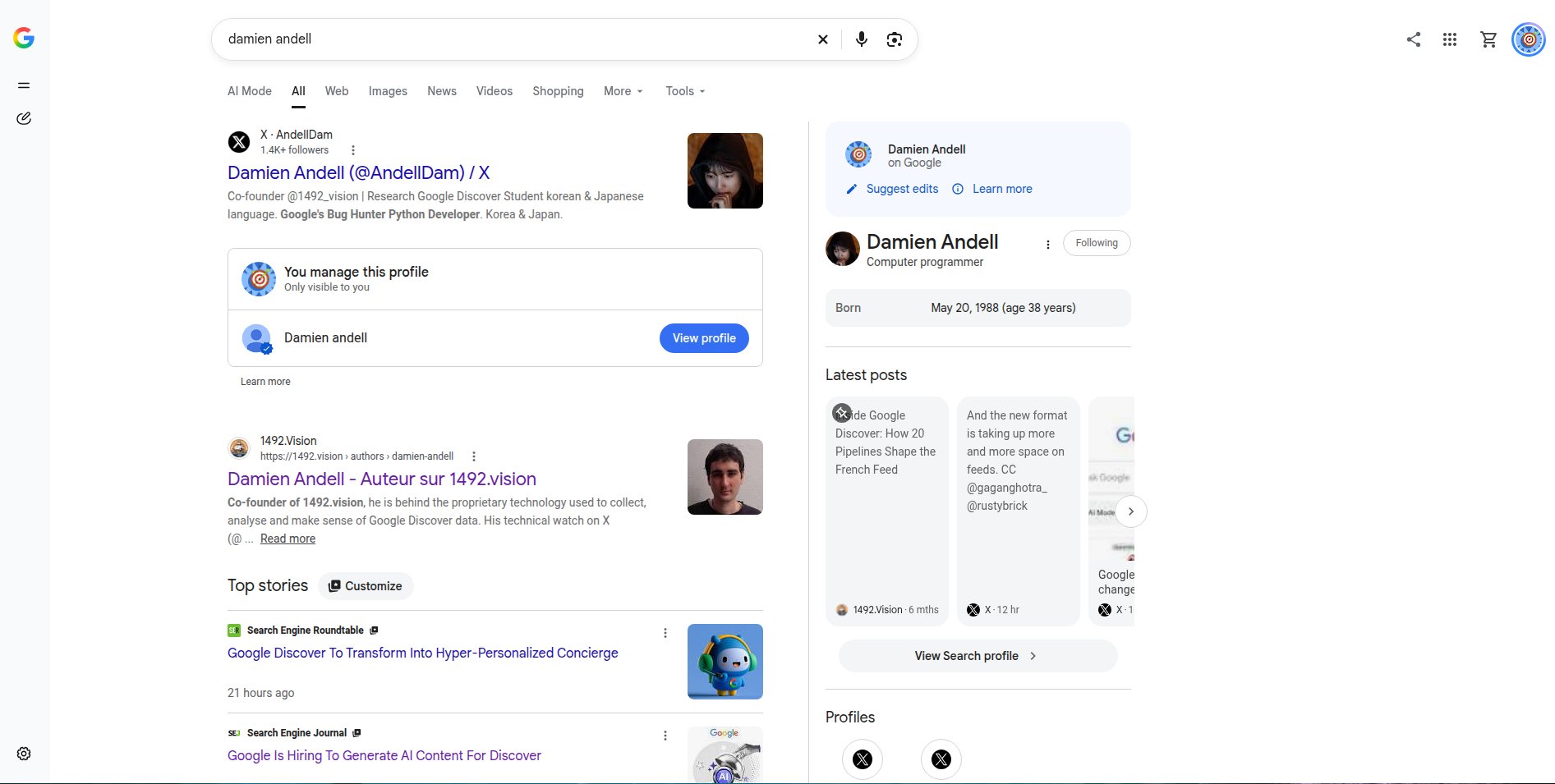
Task: Open settings gear in left sidebar
Action: coord(24,754)
